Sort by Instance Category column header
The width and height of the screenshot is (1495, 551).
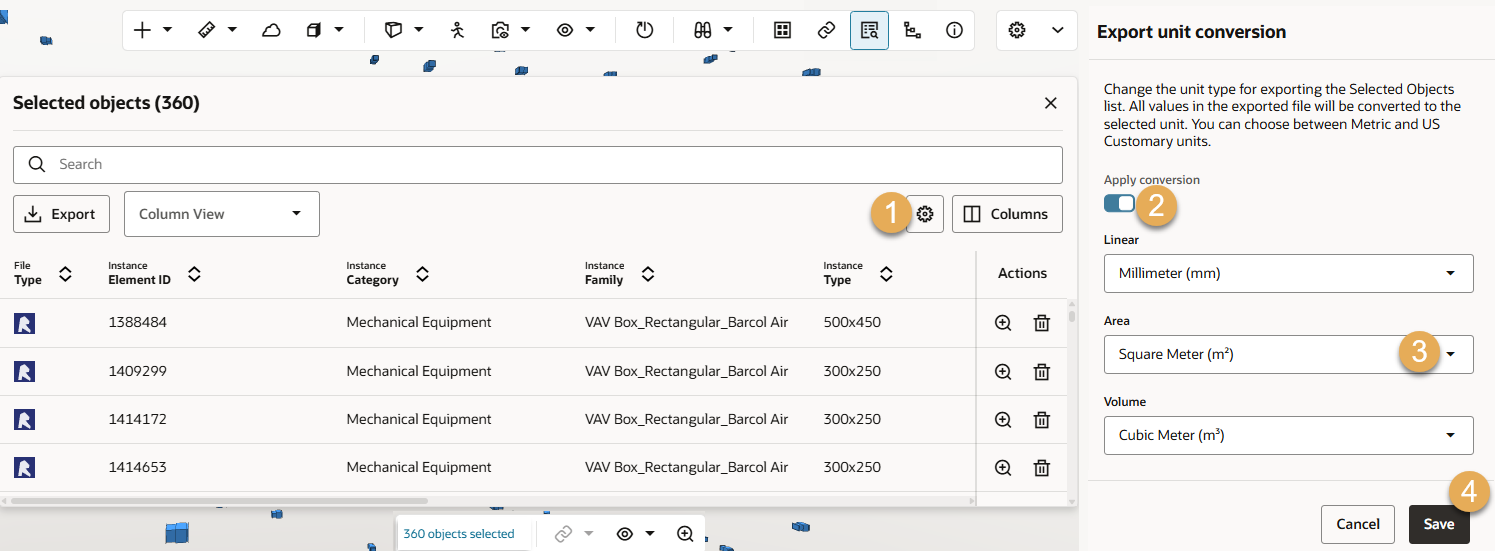tap(422, 274)
